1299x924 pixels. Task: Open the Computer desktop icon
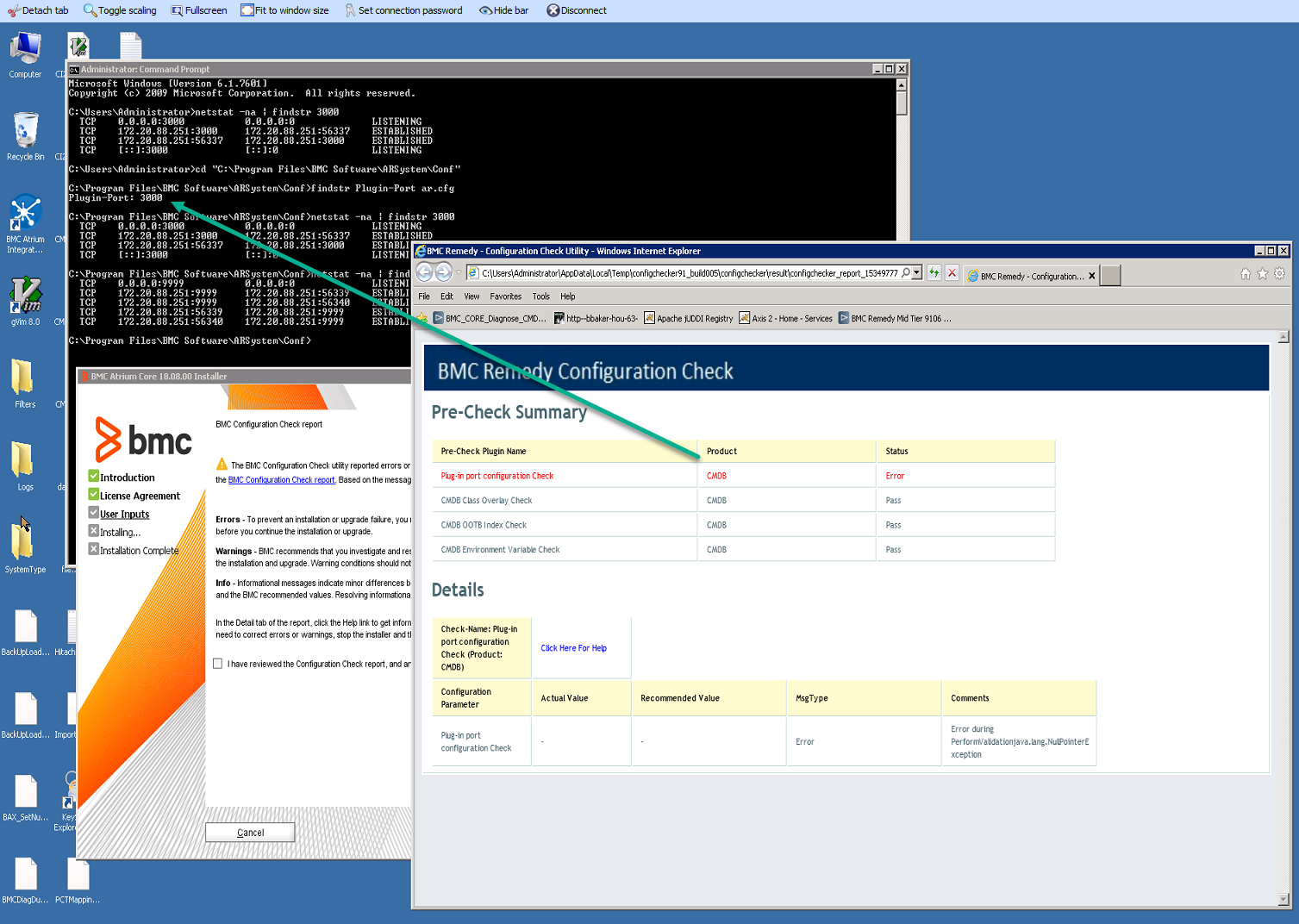coord(25,54)
